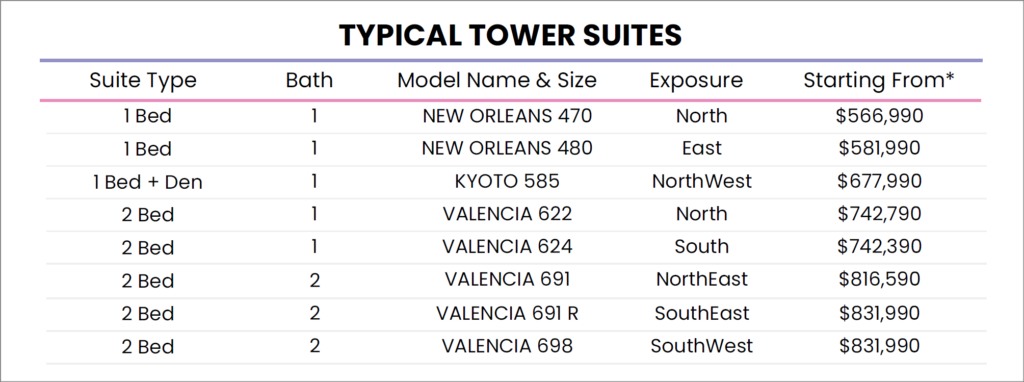Viewport: 1024px width, 382px height.
Task: Click the SouthWest exposure cell
Action: click(702, 345)
